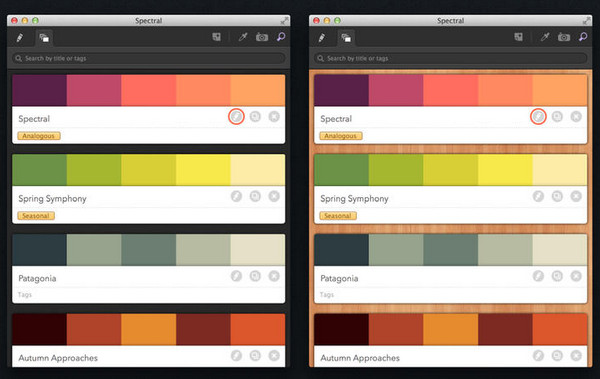Click the theme grid icon in dark-theme window

pos(217,37)
